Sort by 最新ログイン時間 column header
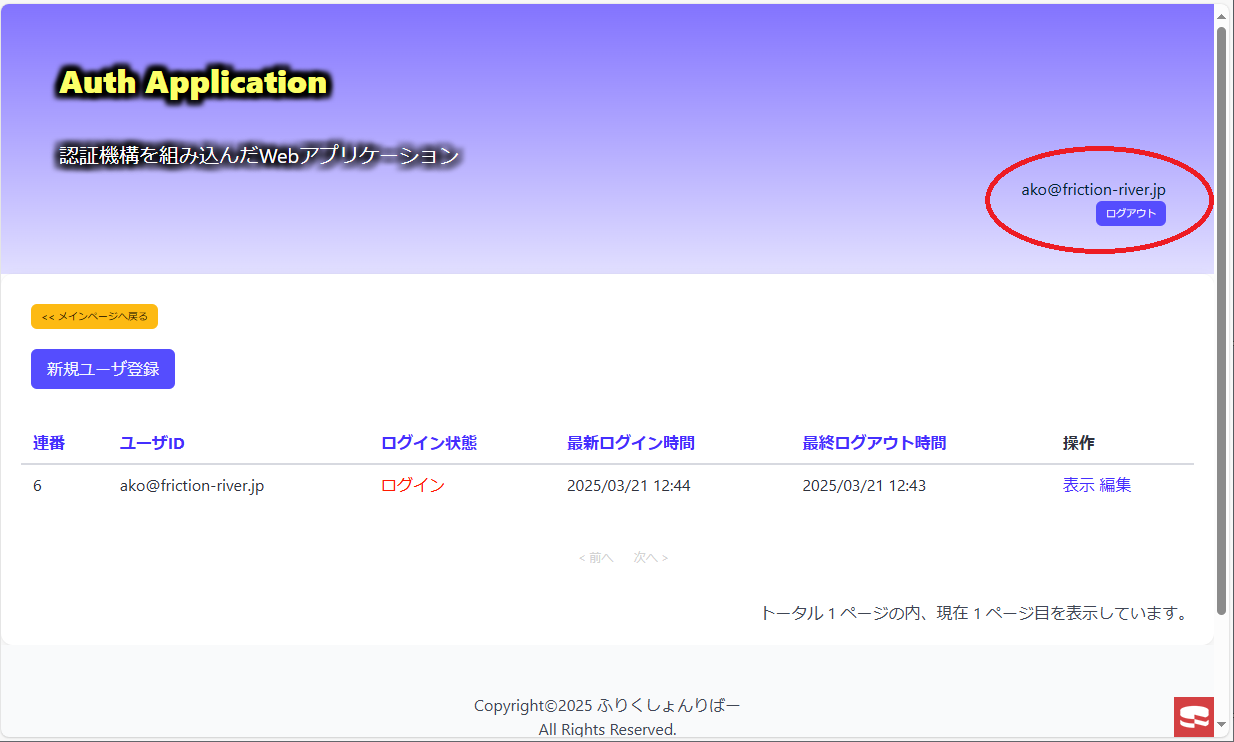The height and width of the screenshot is (742, 1234). [631, 443]
